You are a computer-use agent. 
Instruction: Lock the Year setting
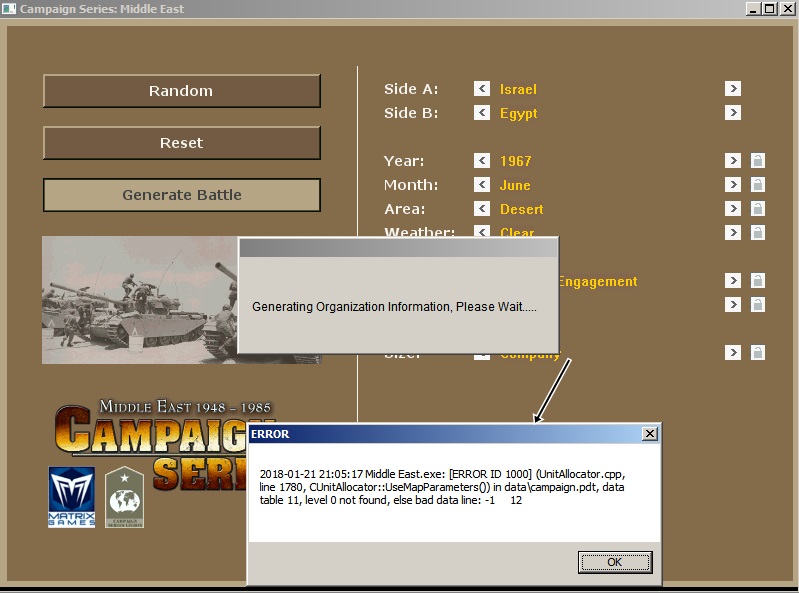coord(758,160)
